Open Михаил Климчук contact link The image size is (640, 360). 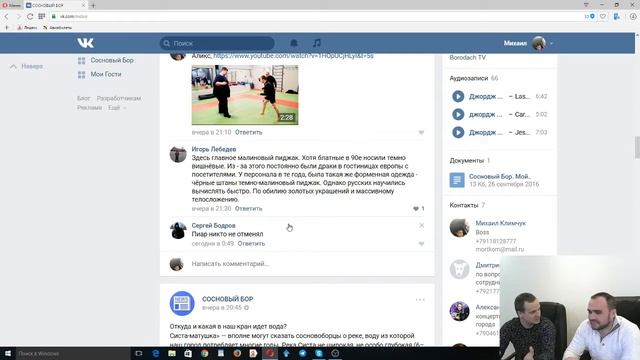501,223
